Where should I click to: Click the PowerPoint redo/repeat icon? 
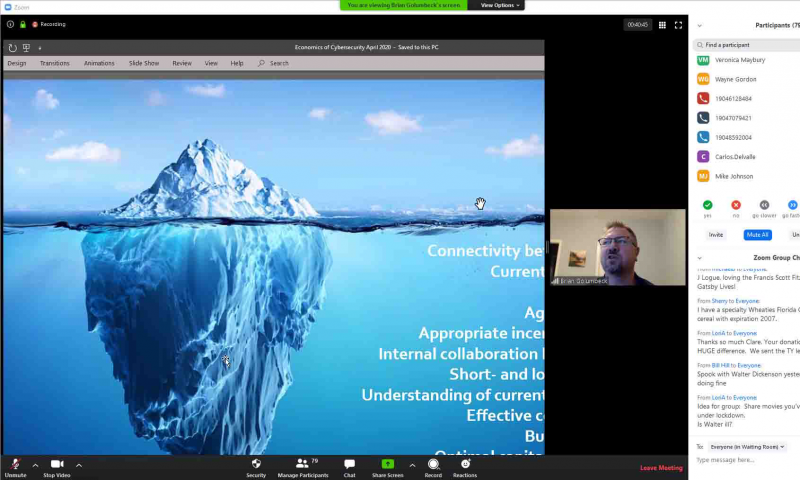click(13, 48)
